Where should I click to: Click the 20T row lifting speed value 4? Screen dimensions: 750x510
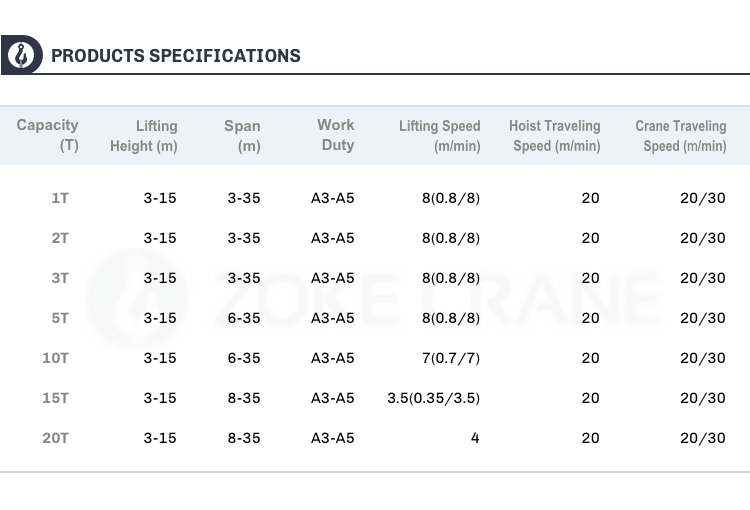point(475,438)
